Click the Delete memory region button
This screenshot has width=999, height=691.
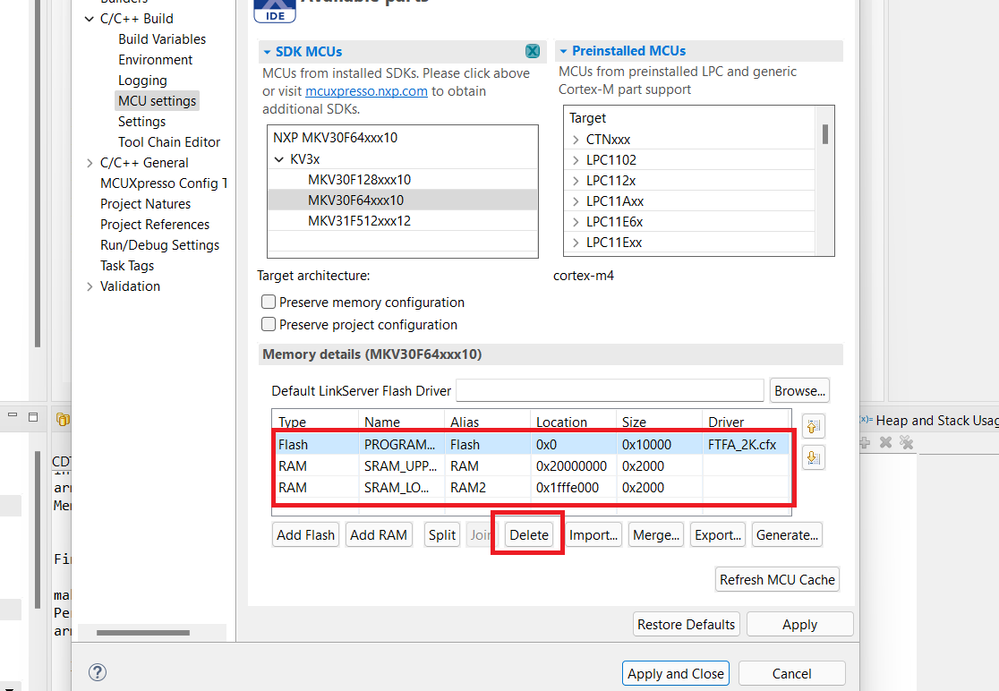[529, 535]
